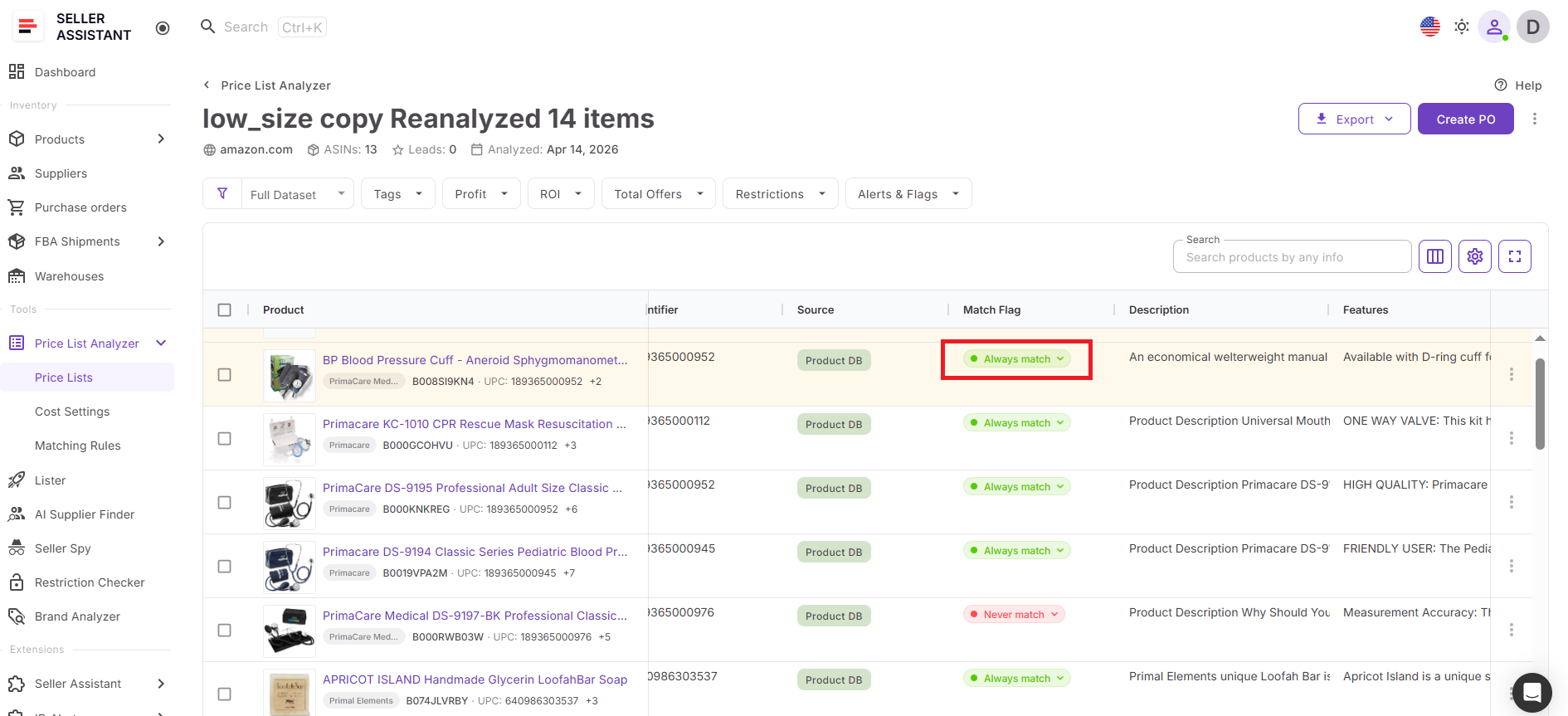Screen dimensions: 1568x716
Task: Change the Never match flag dropdown
Action: pos(1014,615)
